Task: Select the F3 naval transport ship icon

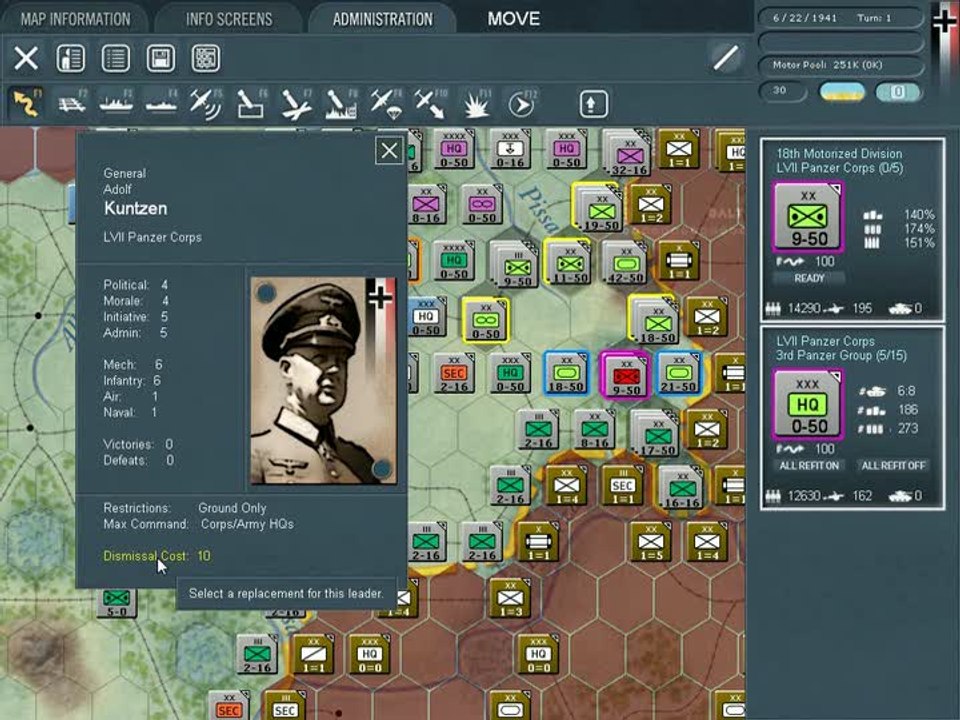Action: point(116,103)
